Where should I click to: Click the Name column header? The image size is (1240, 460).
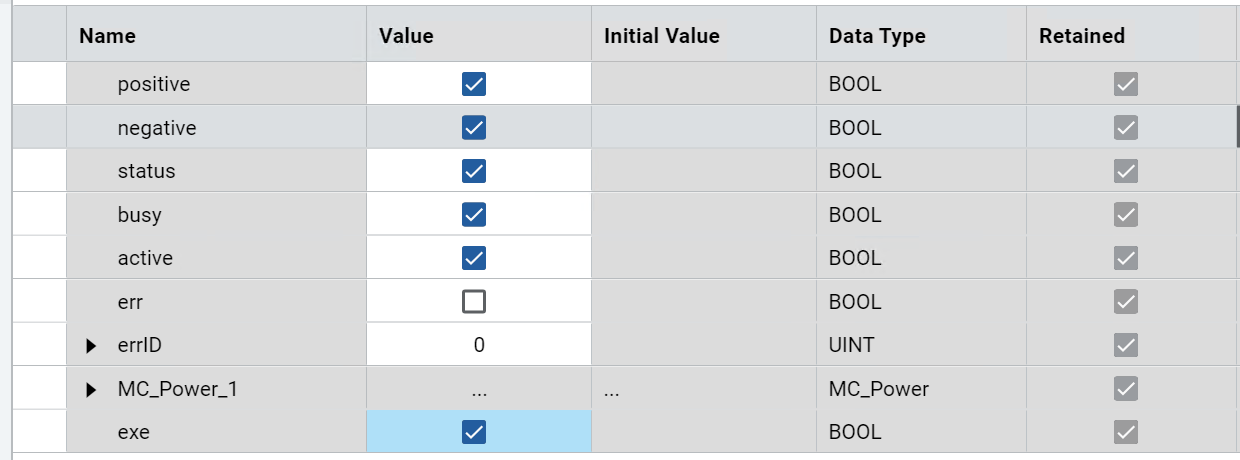pos(108,36)
